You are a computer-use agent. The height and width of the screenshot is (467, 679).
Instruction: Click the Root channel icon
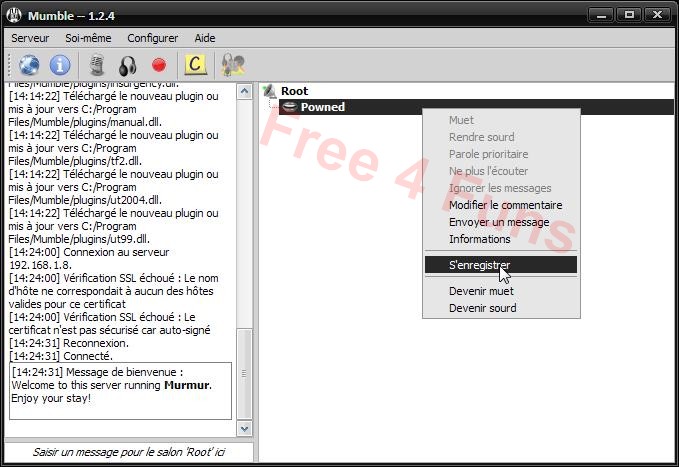click(270, 91)
